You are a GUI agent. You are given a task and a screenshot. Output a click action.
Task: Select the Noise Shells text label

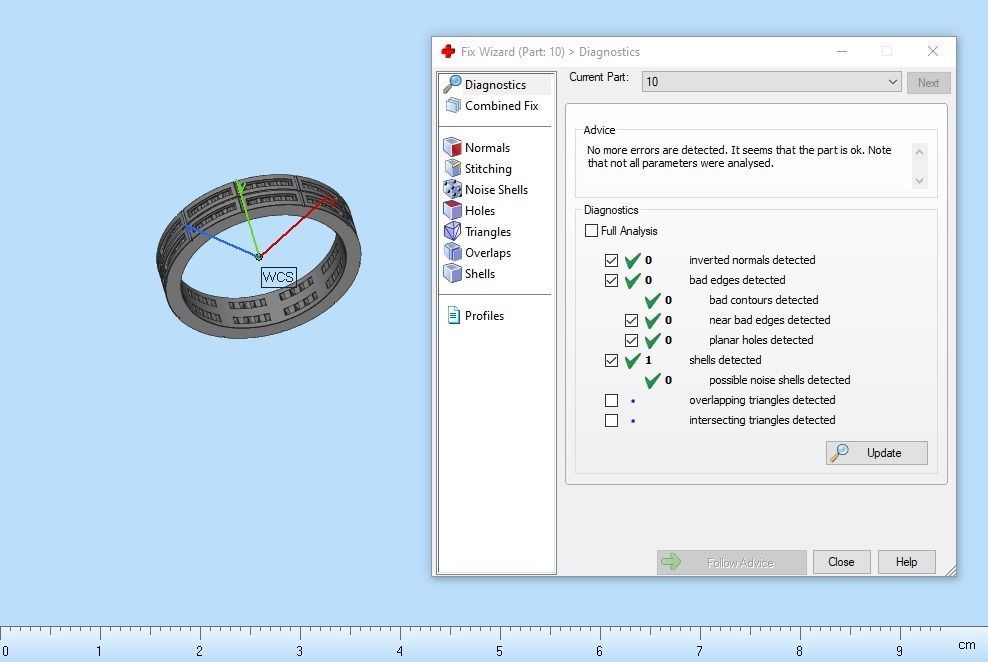point(497,190)
